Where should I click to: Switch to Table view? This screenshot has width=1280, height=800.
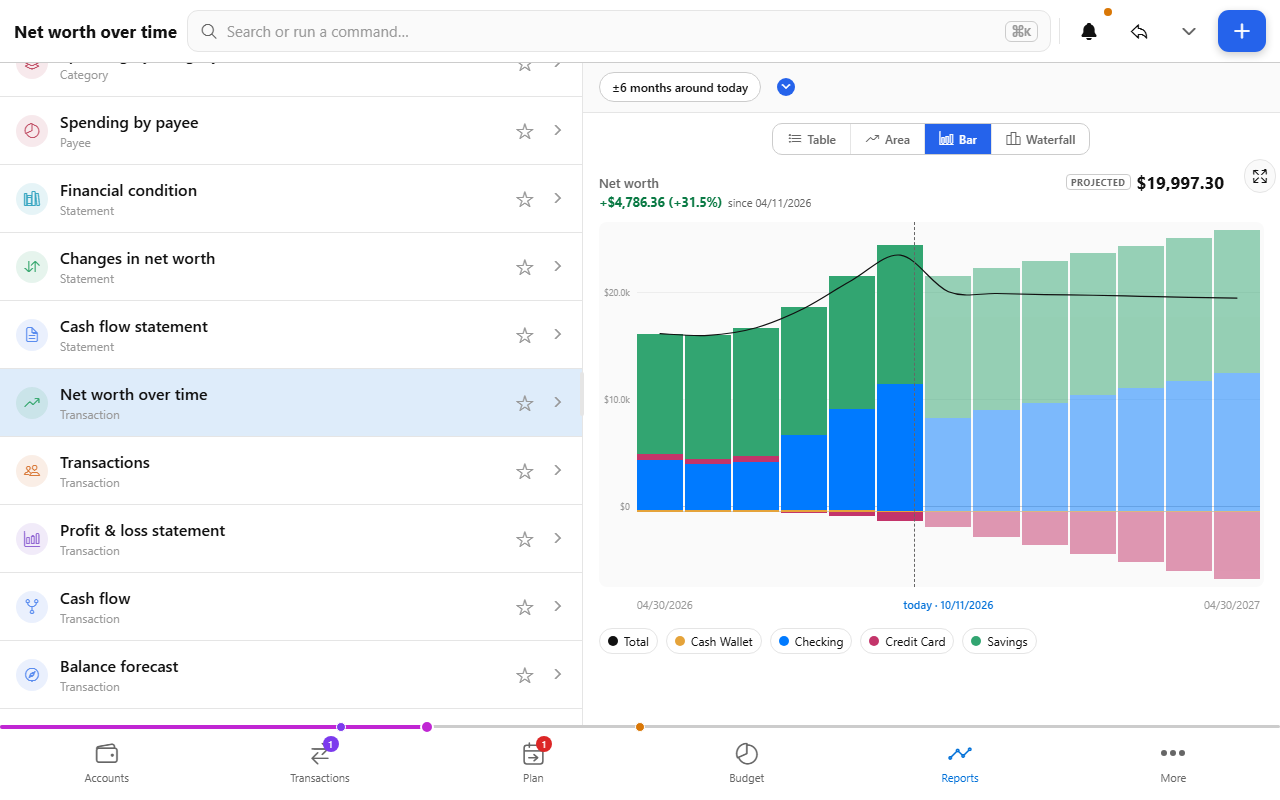pos(812,139)
